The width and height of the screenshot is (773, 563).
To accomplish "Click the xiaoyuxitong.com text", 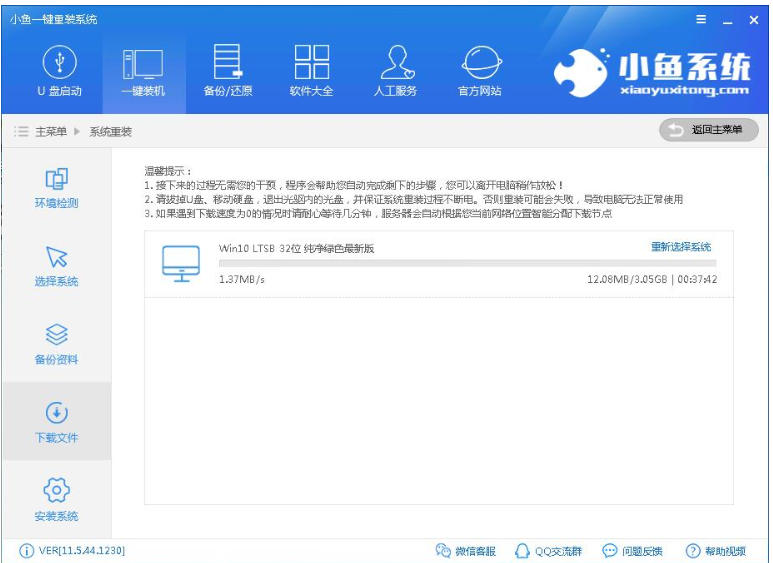I will pyautogui.click(x=684, y=91).
